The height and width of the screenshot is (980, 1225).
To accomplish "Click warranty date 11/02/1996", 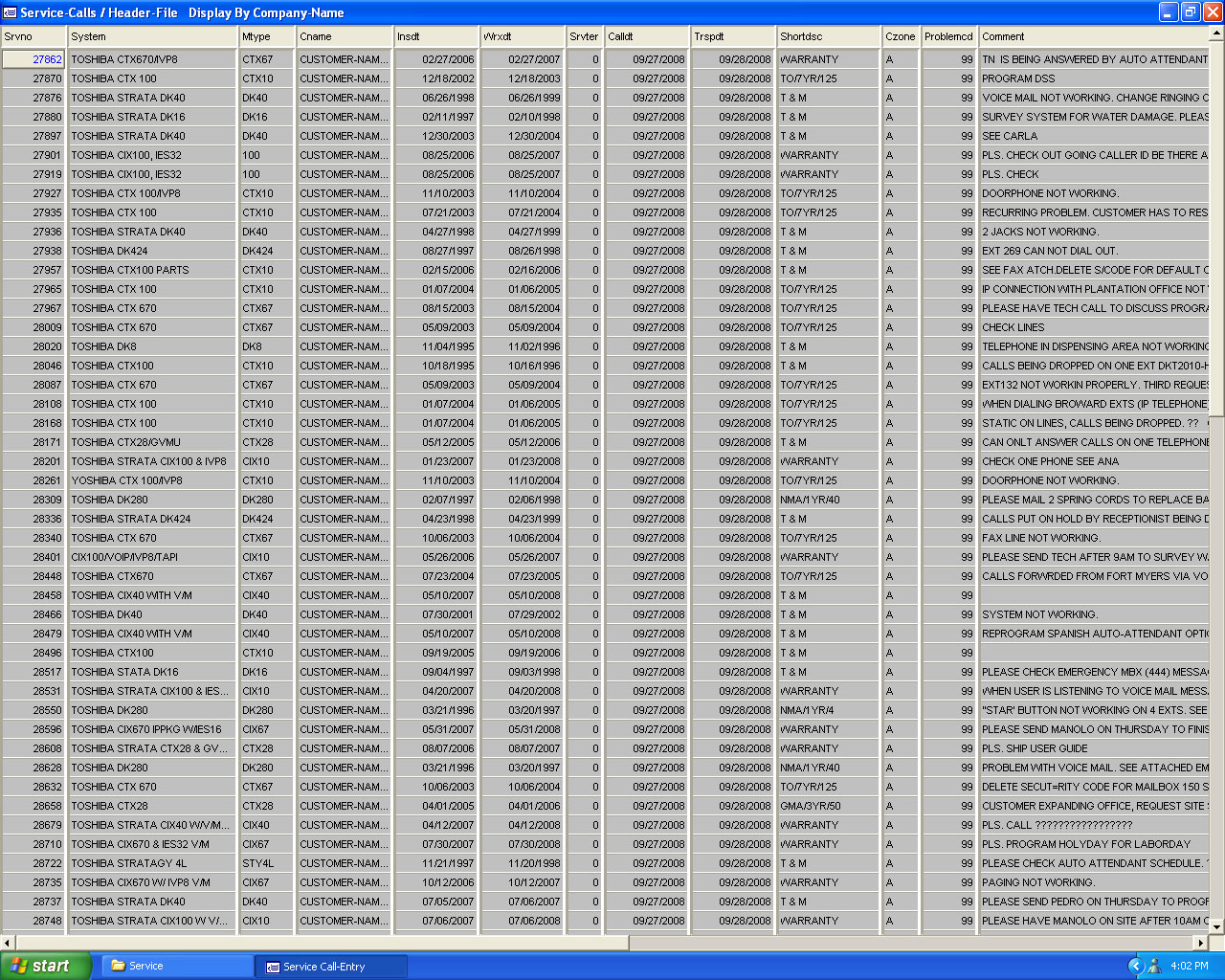I will coord(523,346).
